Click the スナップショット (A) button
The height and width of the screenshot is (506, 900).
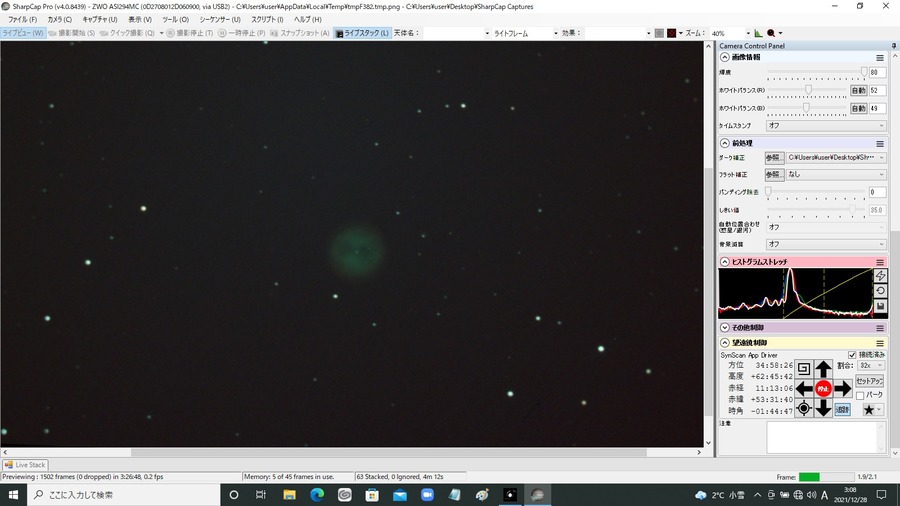(300, 33)
